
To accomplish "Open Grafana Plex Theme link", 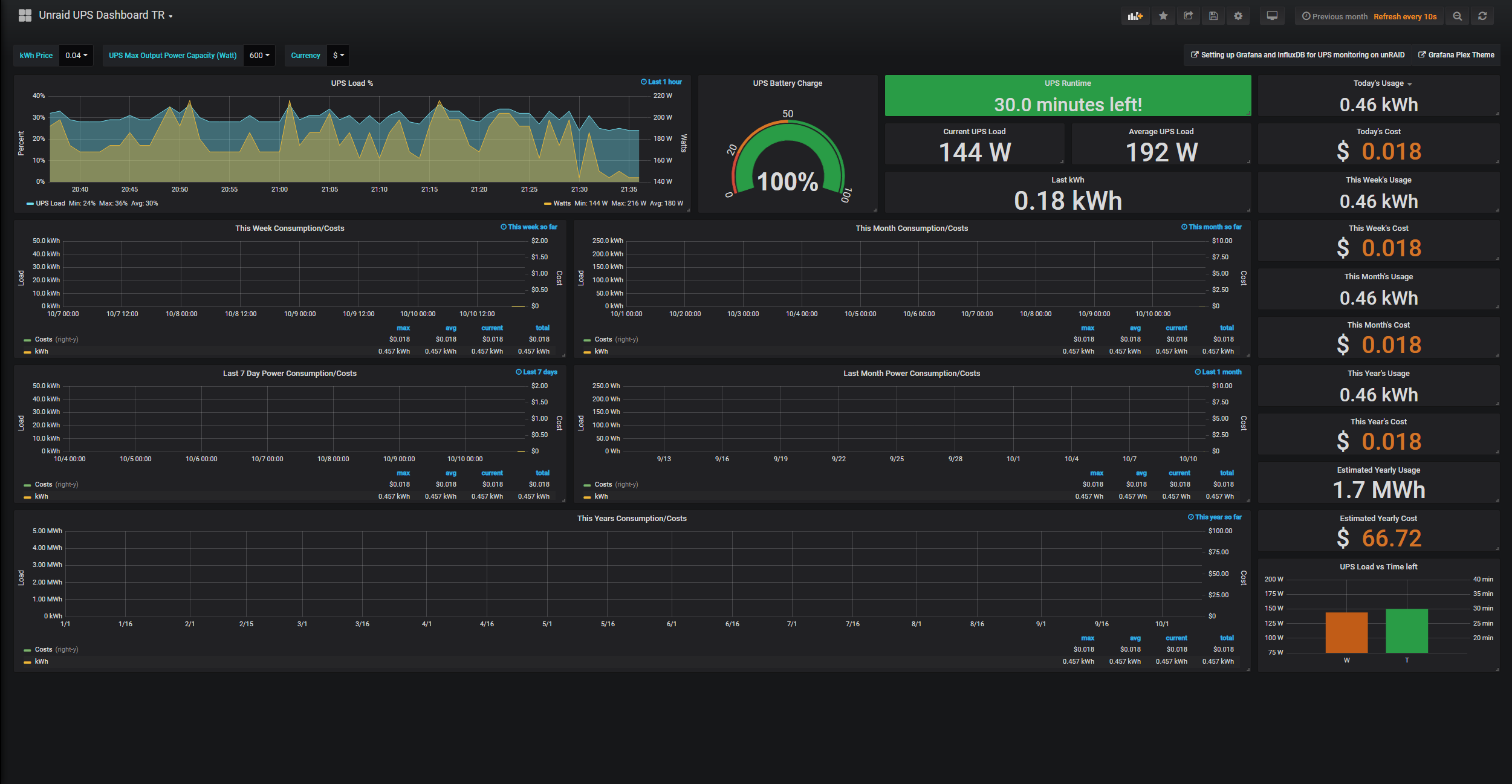I will pyautogui.click(x=1460, y=55).
